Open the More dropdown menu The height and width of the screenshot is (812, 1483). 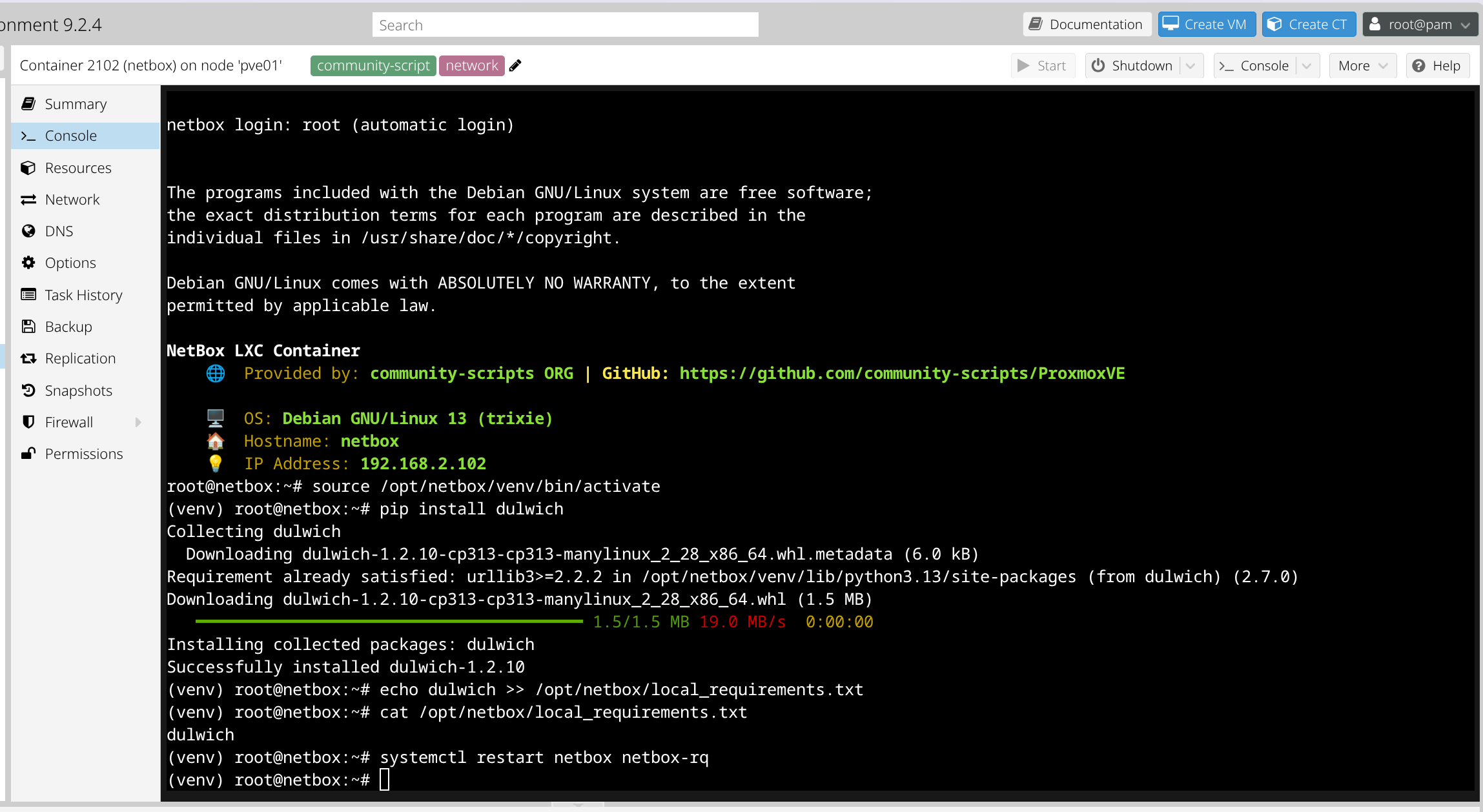click(x=1363, y=66)
